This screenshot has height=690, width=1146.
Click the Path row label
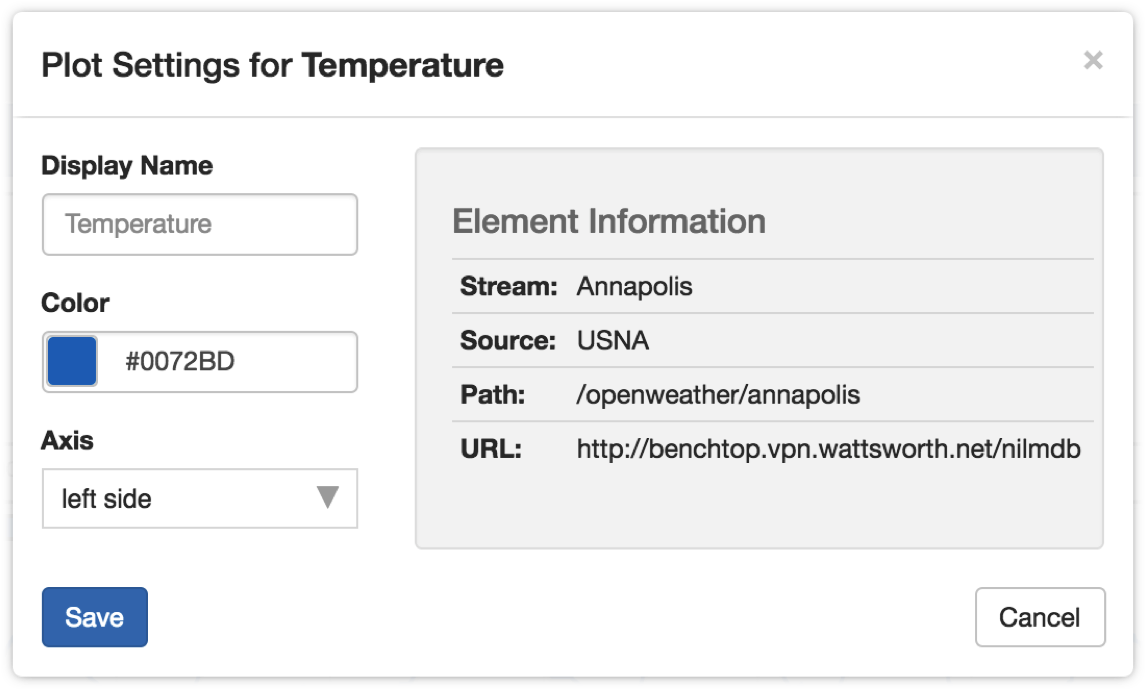(493, 395)
